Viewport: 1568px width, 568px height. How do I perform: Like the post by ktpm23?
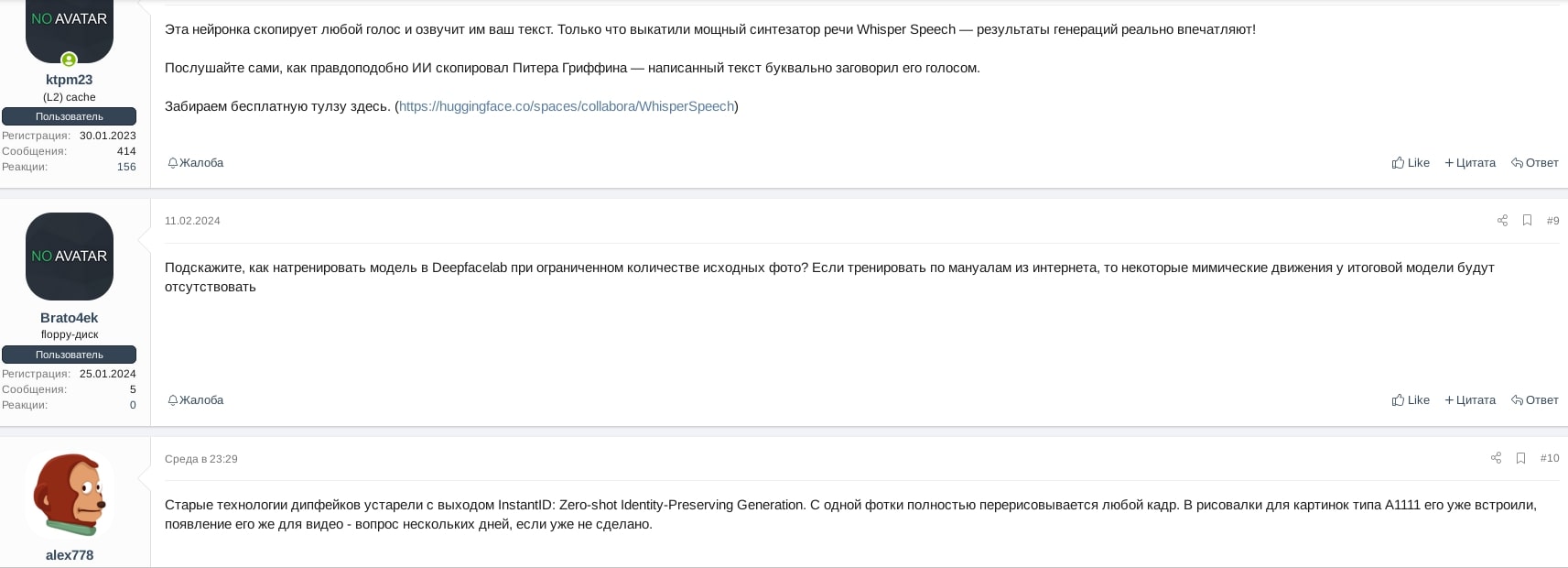click(x=1411, y=163)
